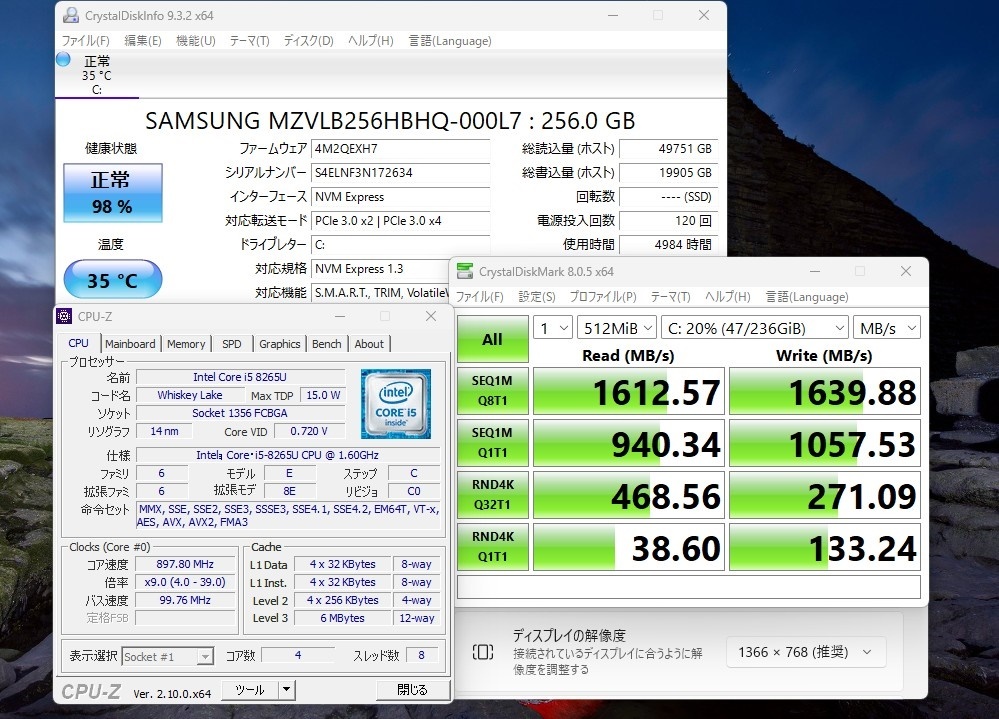
Task: Switch to the About tab in CPU-Z
Action: click(369, 344)
